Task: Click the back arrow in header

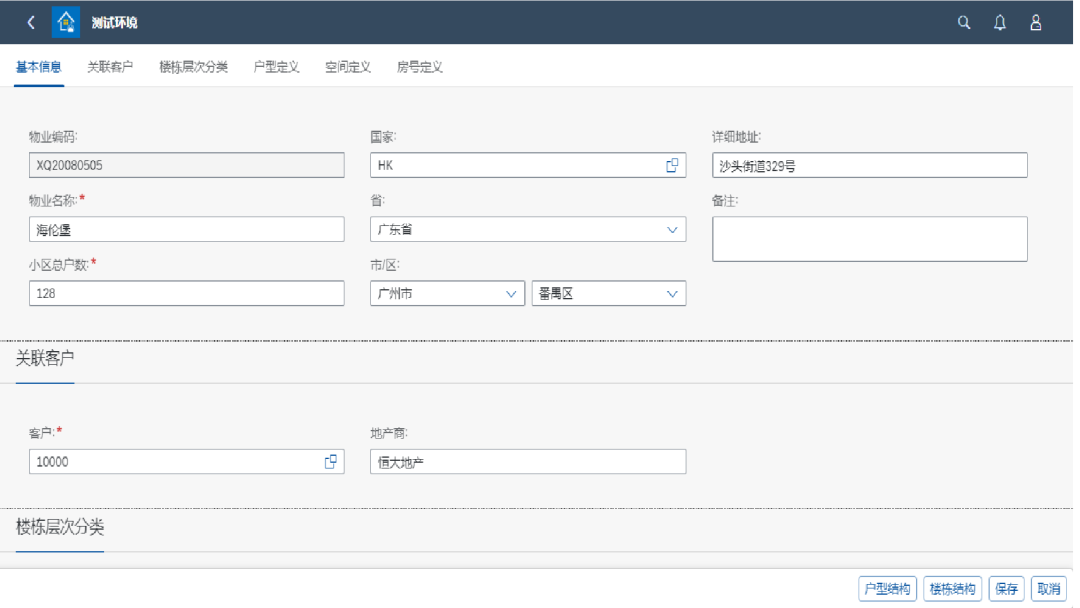Action: coord(31,22)
